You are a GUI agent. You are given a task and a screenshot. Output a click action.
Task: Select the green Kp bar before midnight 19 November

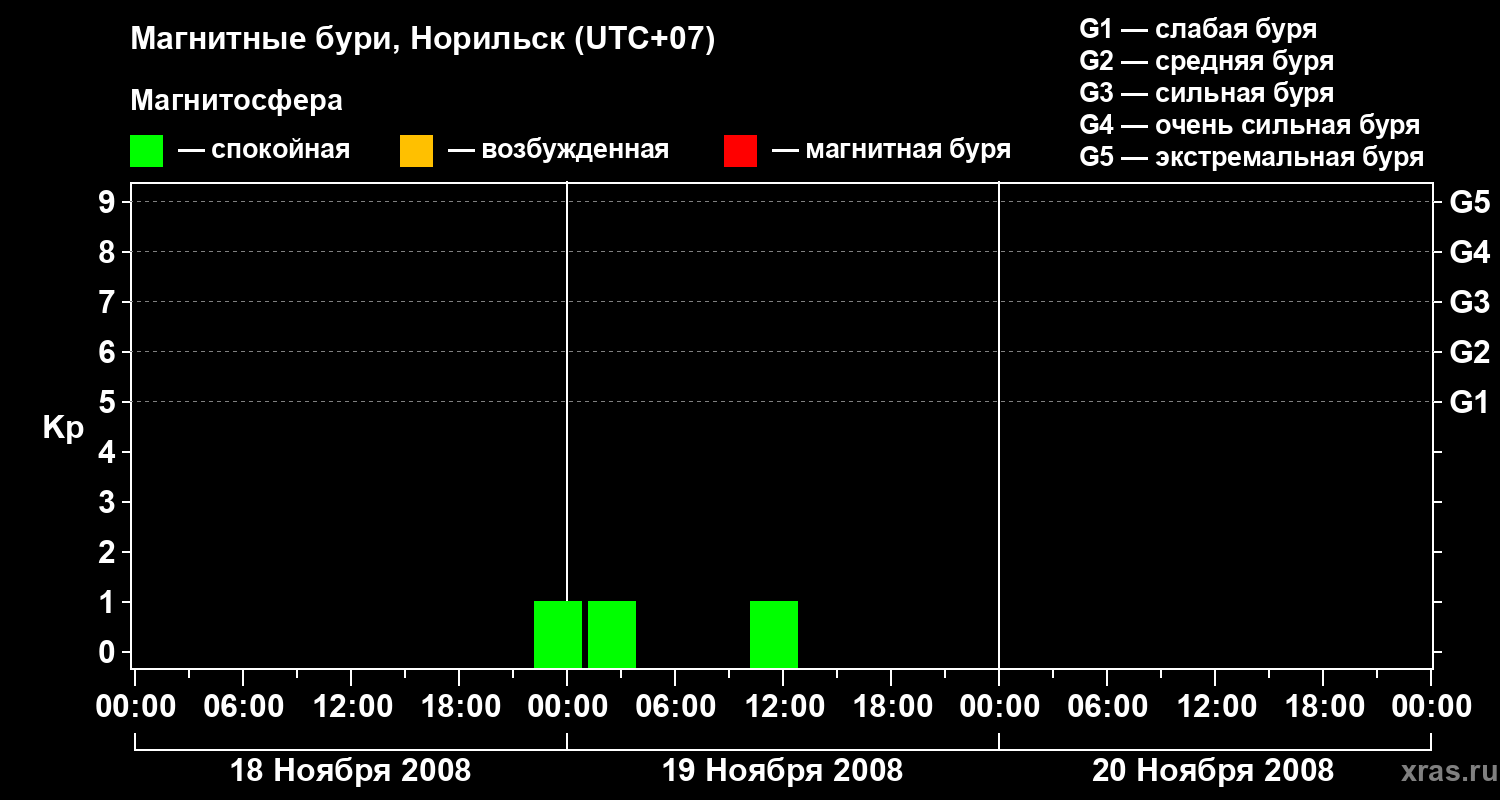(557, 634)
